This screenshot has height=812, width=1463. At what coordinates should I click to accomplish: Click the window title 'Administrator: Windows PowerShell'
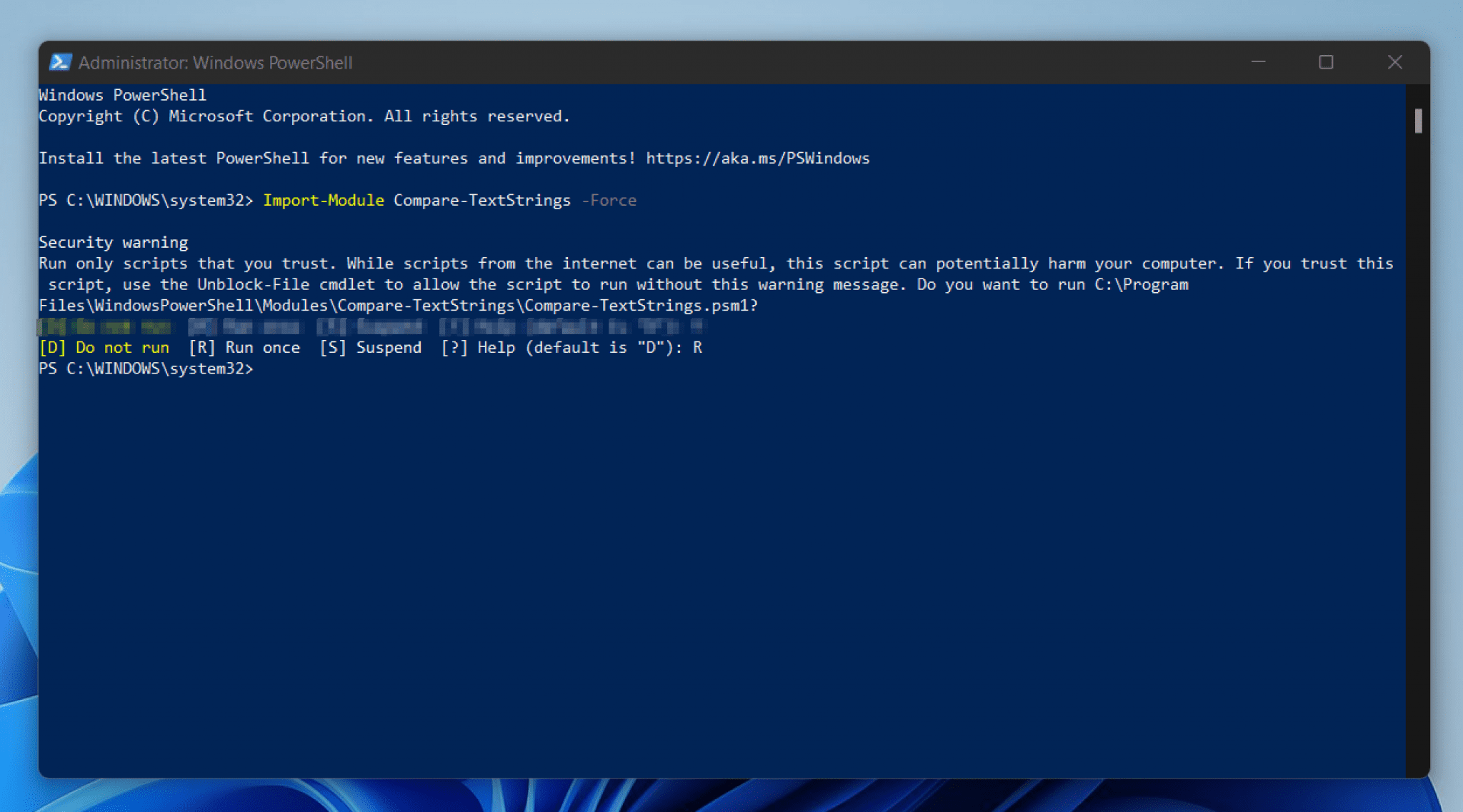coord(215,63)
